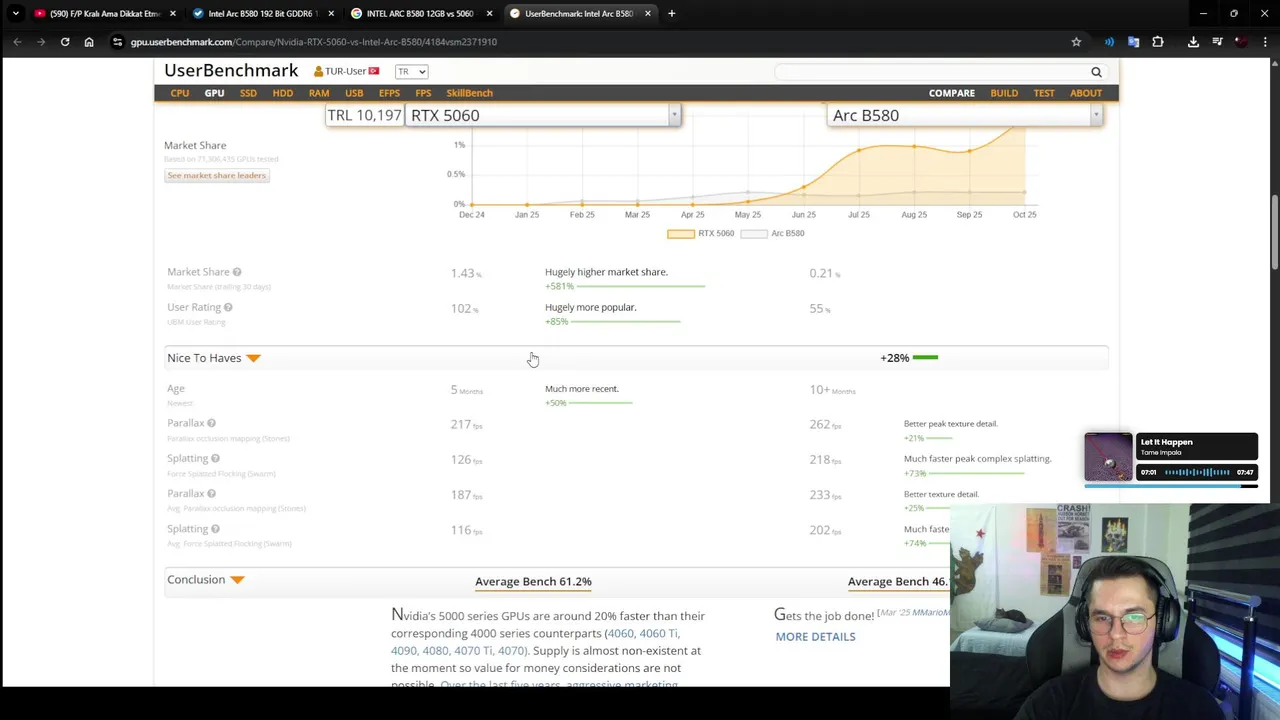Toggle the RTX 5060 chart legend swatch
1280x720 pixels.
[x=680, y=234]
